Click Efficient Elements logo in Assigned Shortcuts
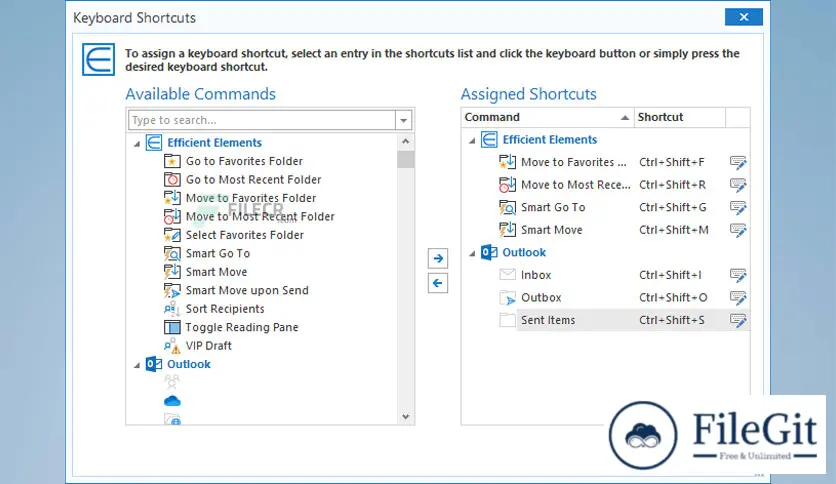 click(x=489, y=140)
